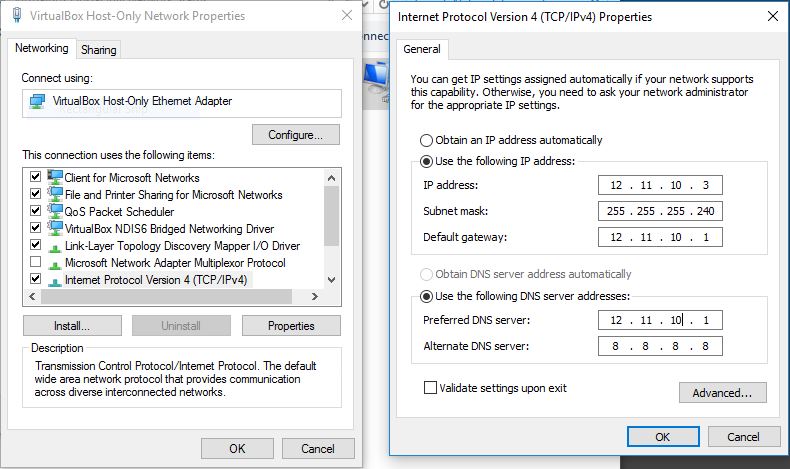Check Microsoft Network Adapter Multiplexor Protocol
Viewport: 790px width, 469px height.
coord(35,262)
